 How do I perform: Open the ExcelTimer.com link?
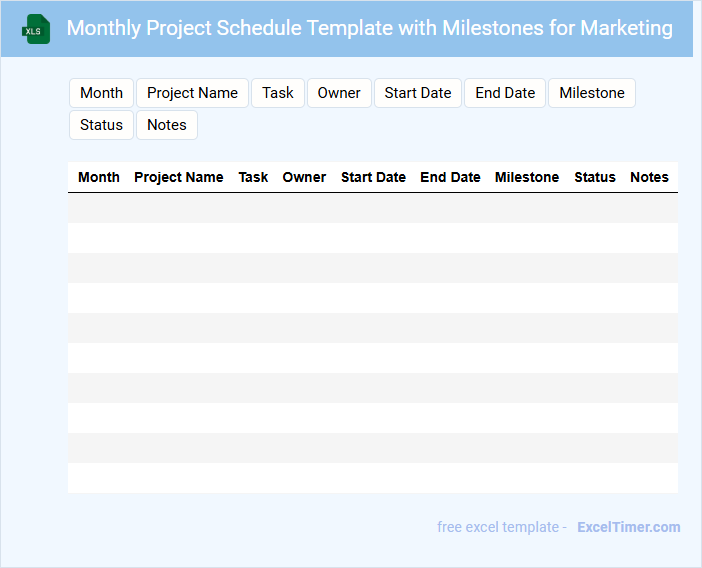tap(628, 527)
